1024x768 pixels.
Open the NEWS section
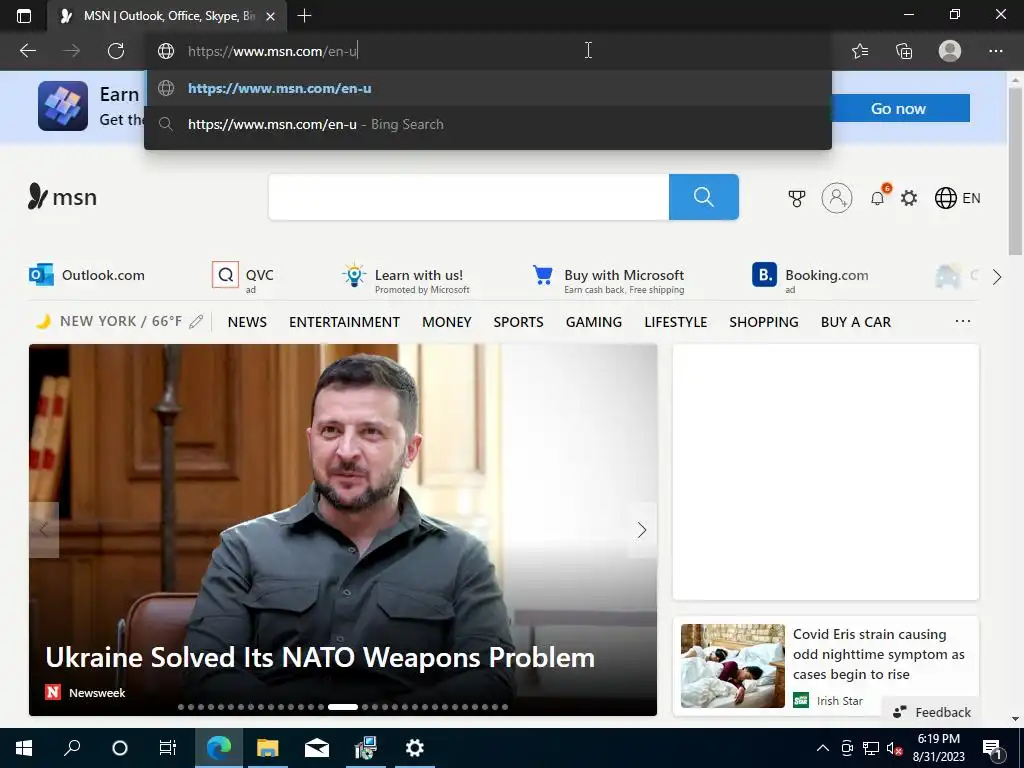pyautogui.click(x=247, y=322)
